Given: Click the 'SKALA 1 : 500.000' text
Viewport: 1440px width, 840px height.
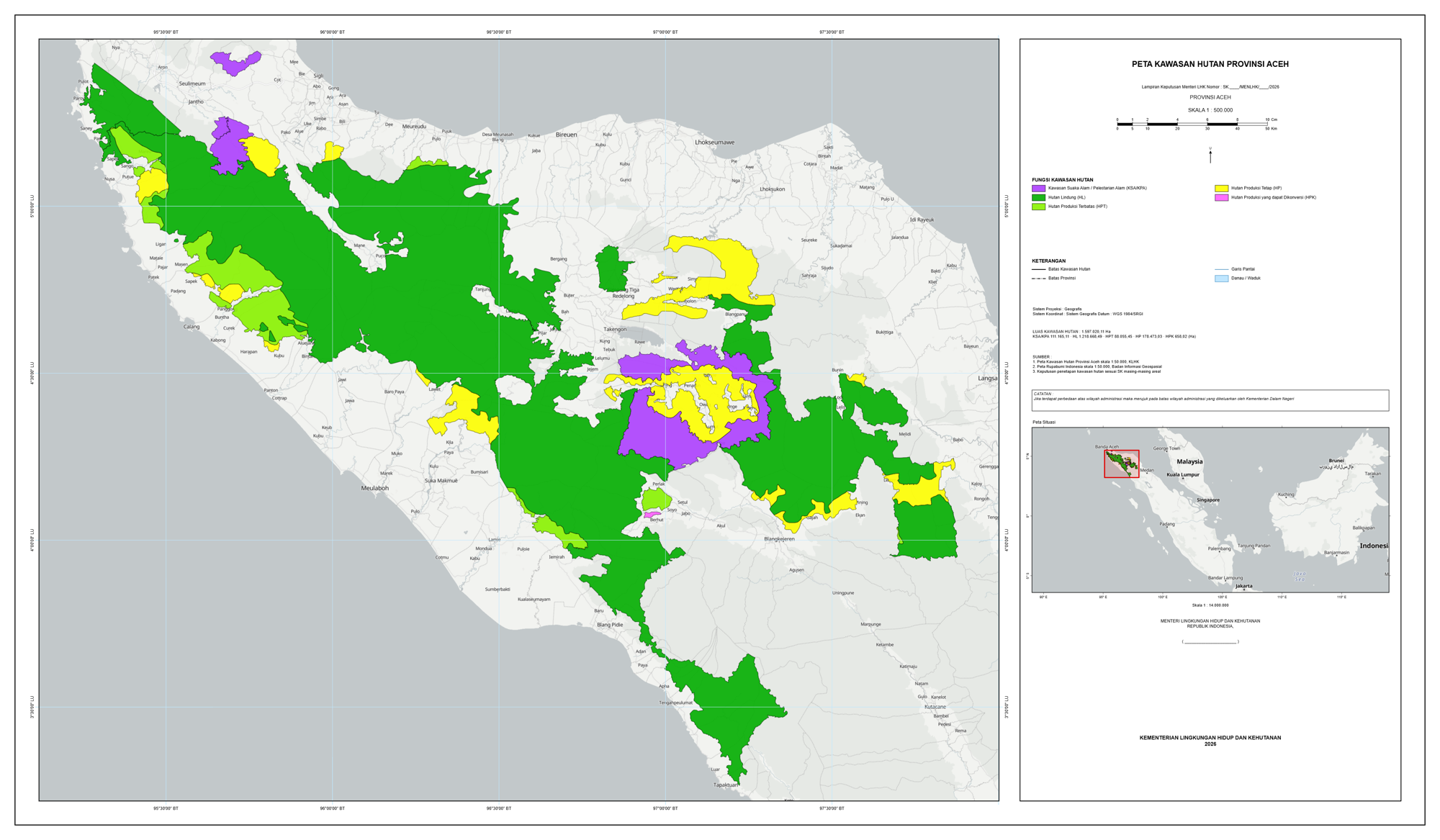Looking at the screenshot, I should pyautogui.click(x=1210, y=110).
